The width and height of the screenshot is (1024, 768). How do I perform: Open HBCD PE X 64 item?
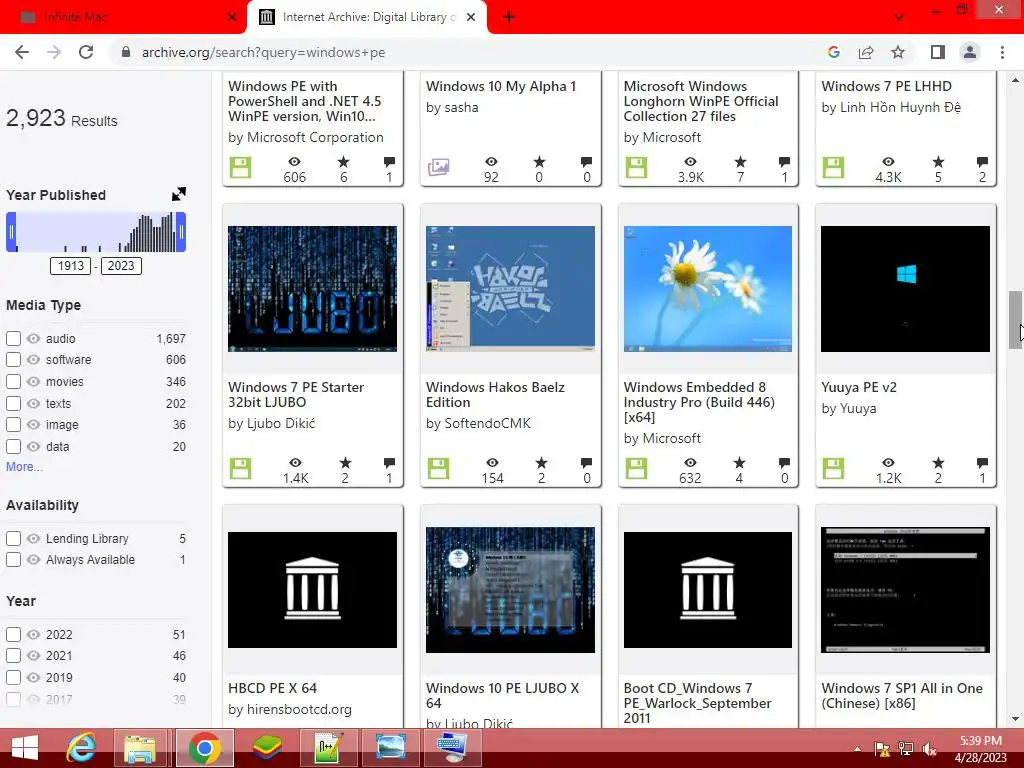[272, 688]
